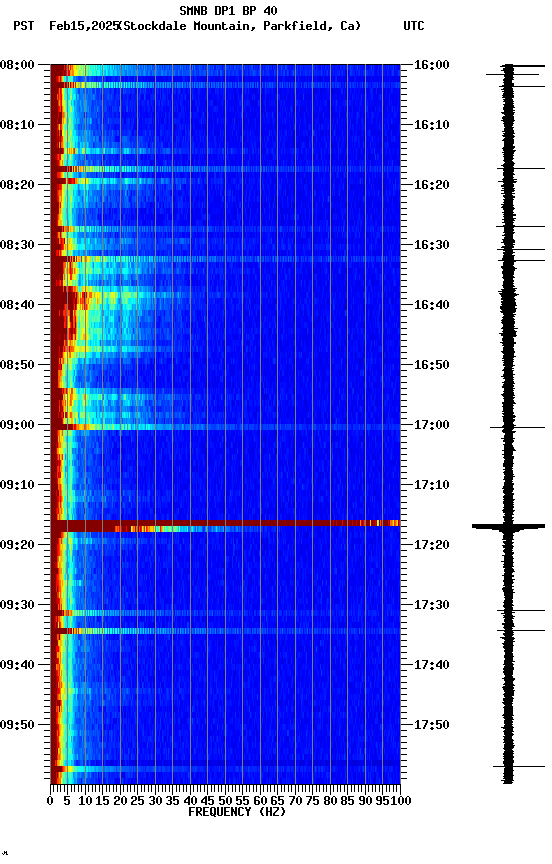Click the '08:20' PST time label
This screenshot has width=552, height=864.
(x=17, y=185)
